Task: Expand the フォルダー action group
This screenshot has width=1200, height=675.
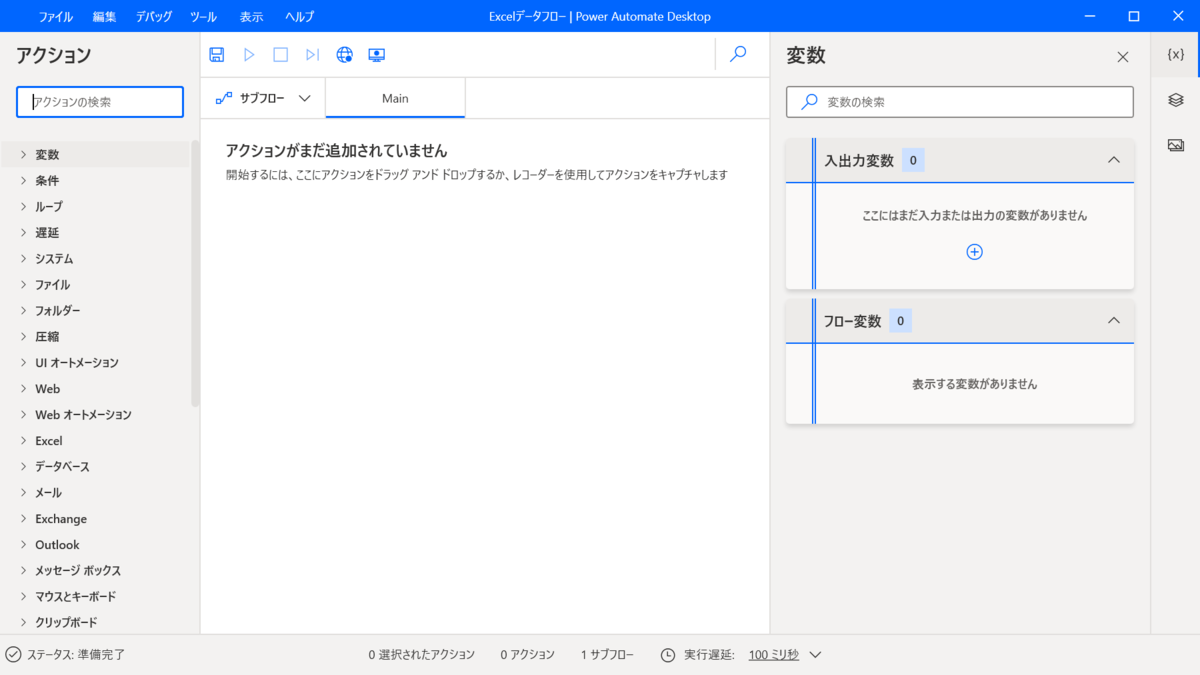Action: (24, 311)
